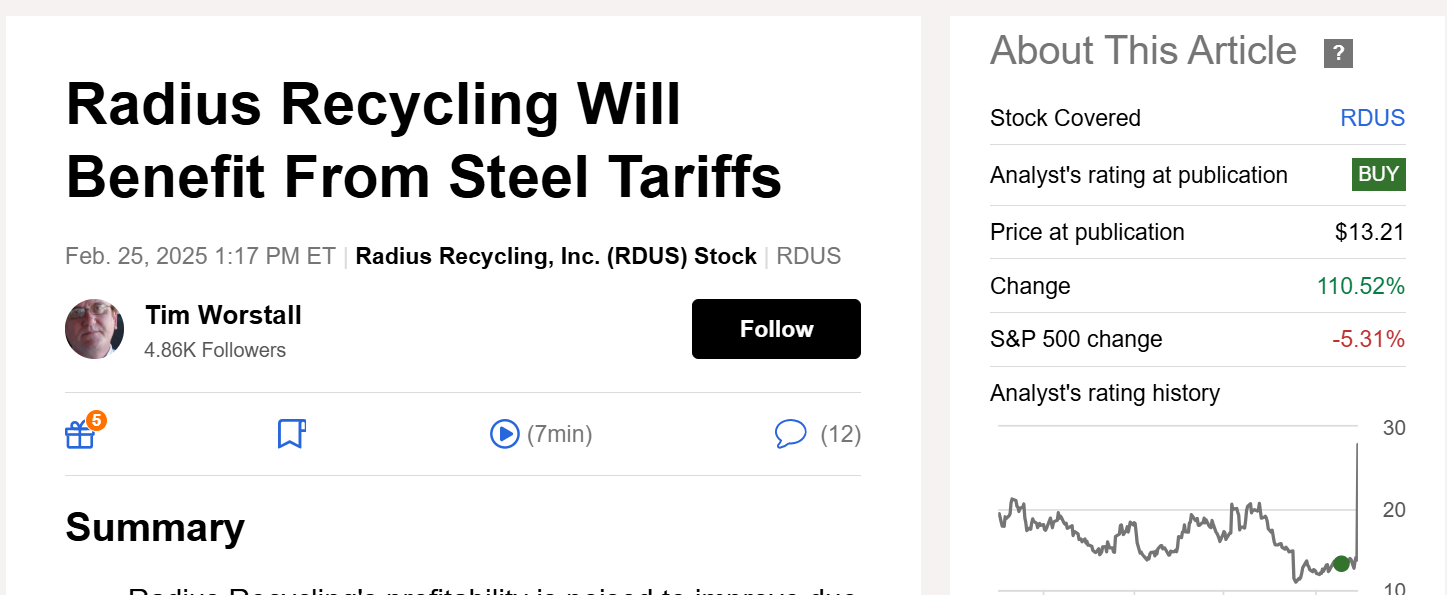
Task: Follow the author Tim Worstall
Action: (x=776, y=329)
